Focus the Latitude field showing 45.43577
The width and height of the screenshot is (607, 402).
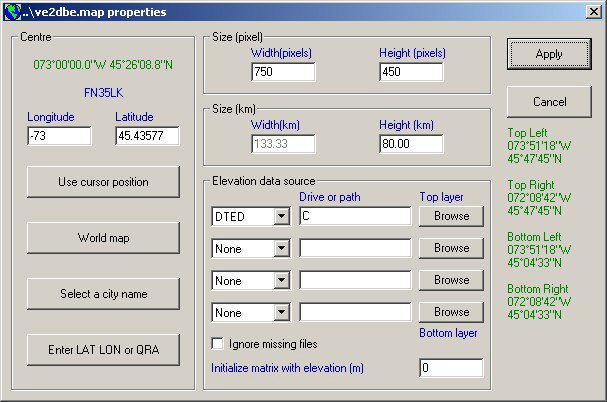147,136
